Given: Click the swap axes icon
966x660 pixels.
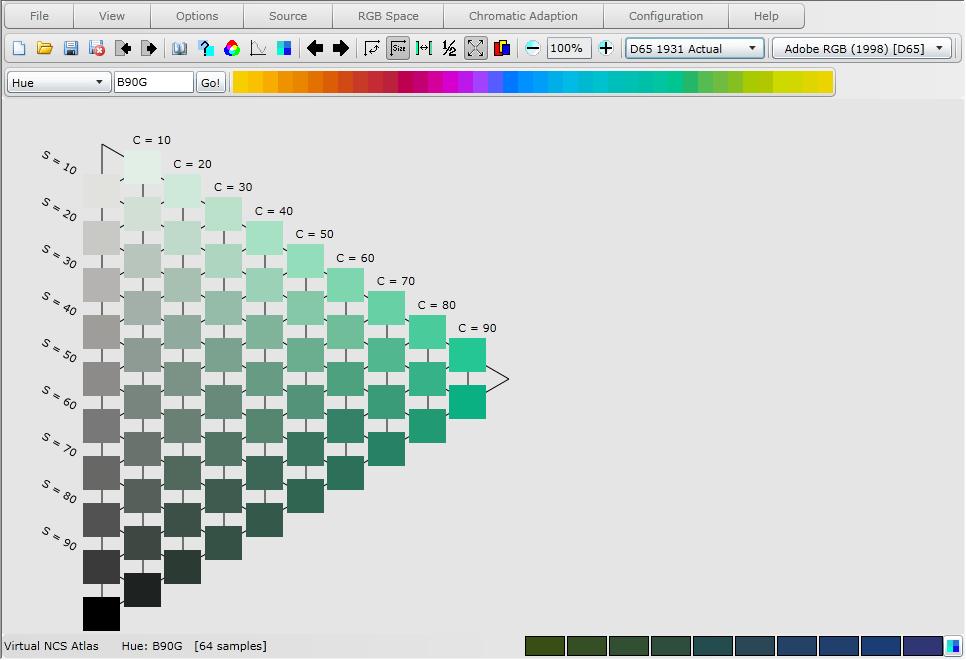Looking at the screenshot, I should point(372,48).
